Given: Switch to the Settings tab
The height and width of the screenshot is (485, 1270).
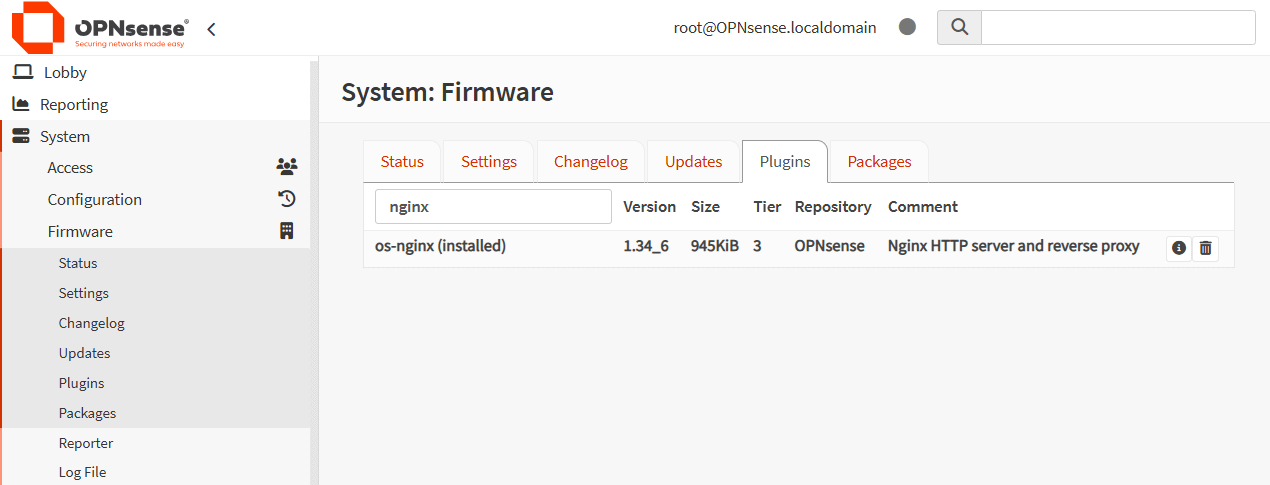Looking at the screenshot, I should coord(489,161).
